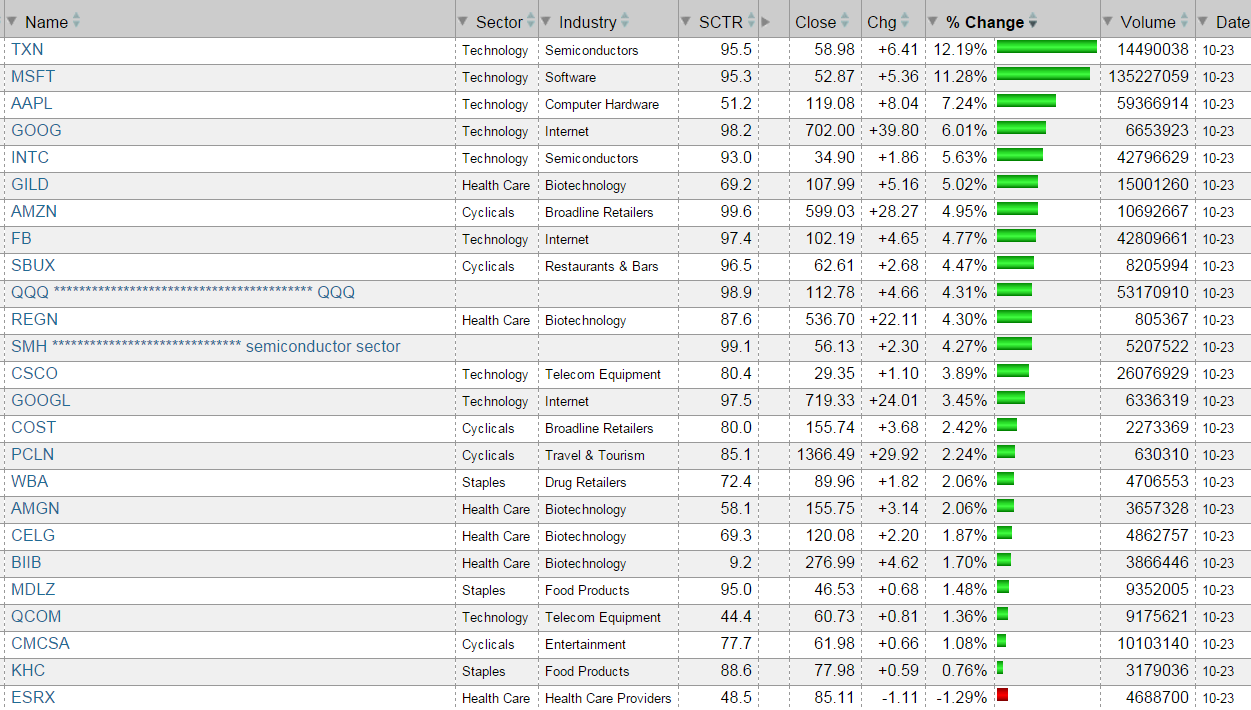
Task: Click the Drug Retailers industry cell
Action: point(586,482)
